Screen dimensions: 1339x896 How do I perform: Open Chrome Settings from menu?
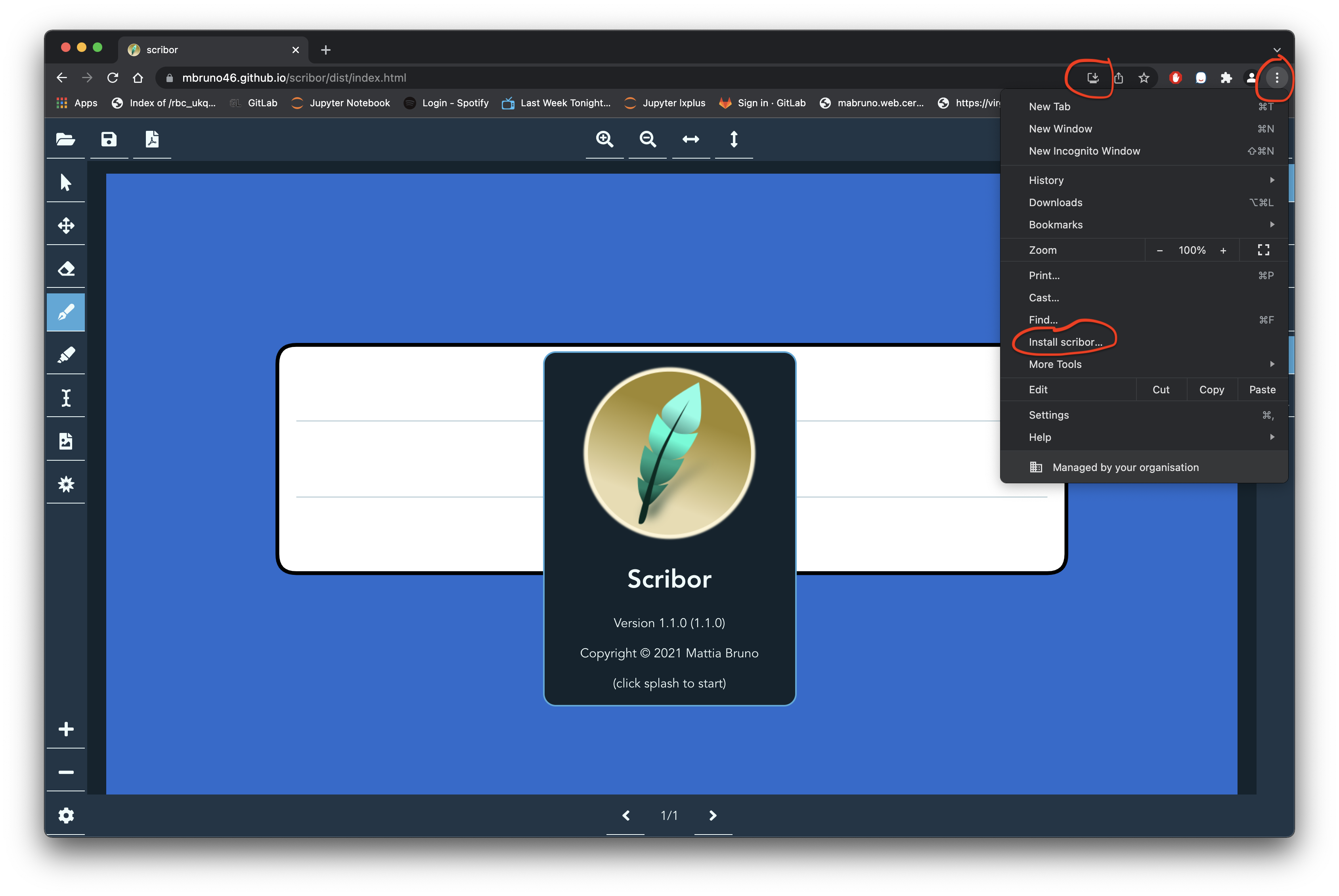[x=1144, y=415]
